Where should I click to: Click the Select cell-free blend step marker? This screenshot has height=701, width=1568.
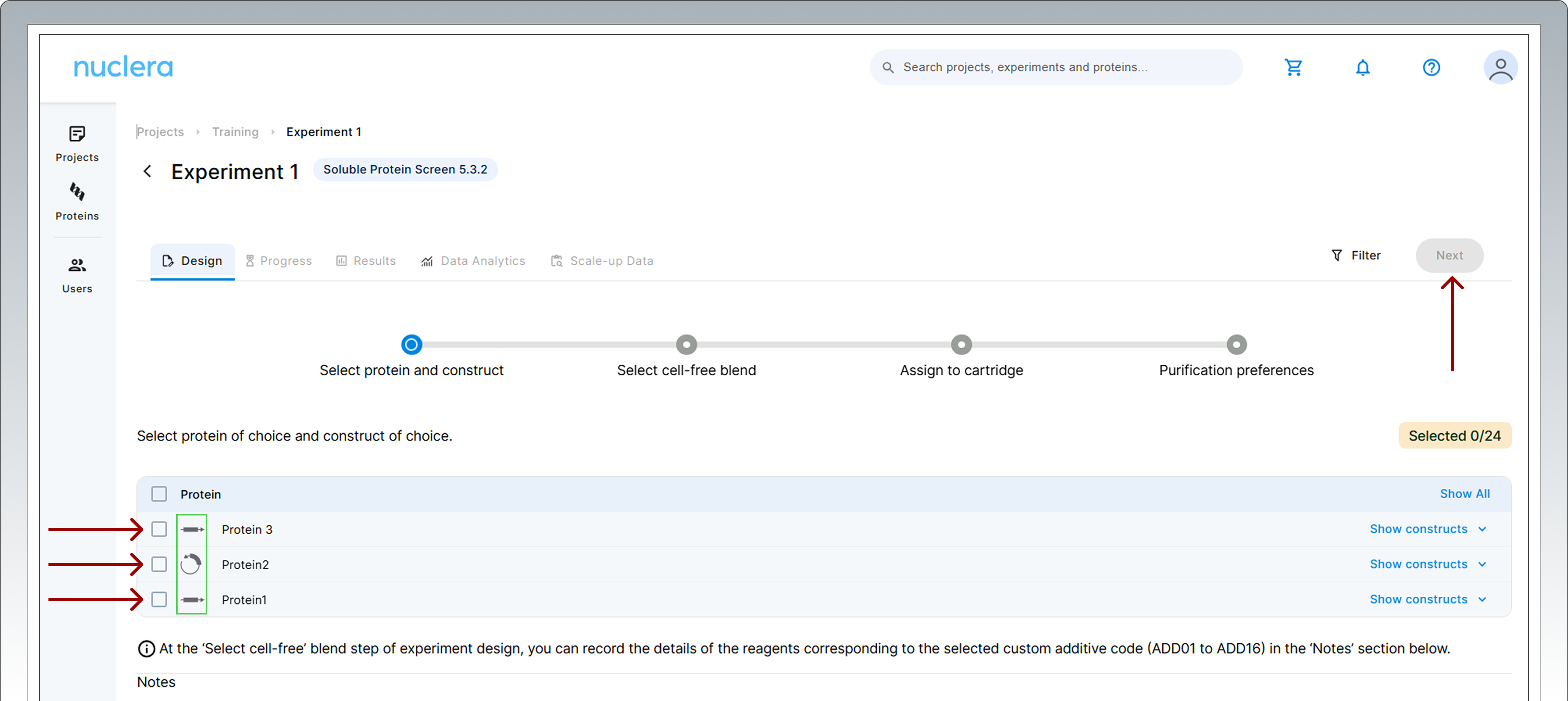pyautogui.click(x=686, y=345)
